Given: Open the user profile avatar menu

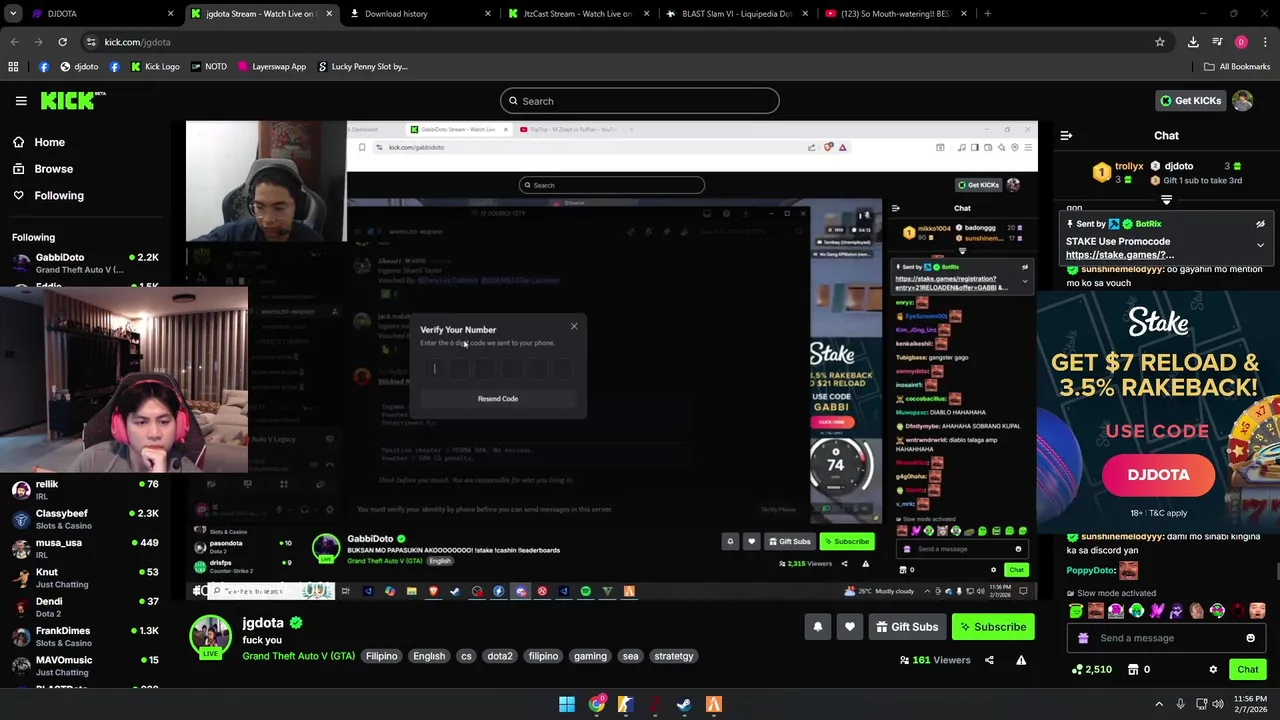Looking at the screenshot, I should click(1242, 101).
